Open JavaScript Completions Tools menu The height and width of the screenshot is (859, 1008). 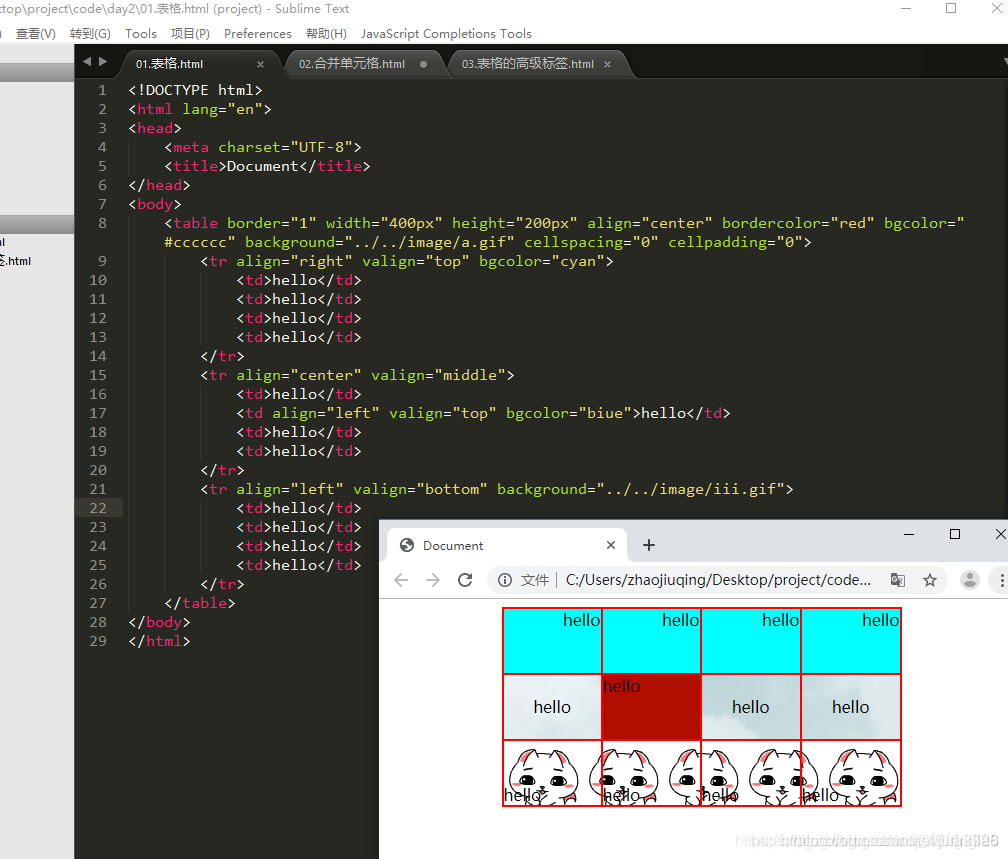446,33
